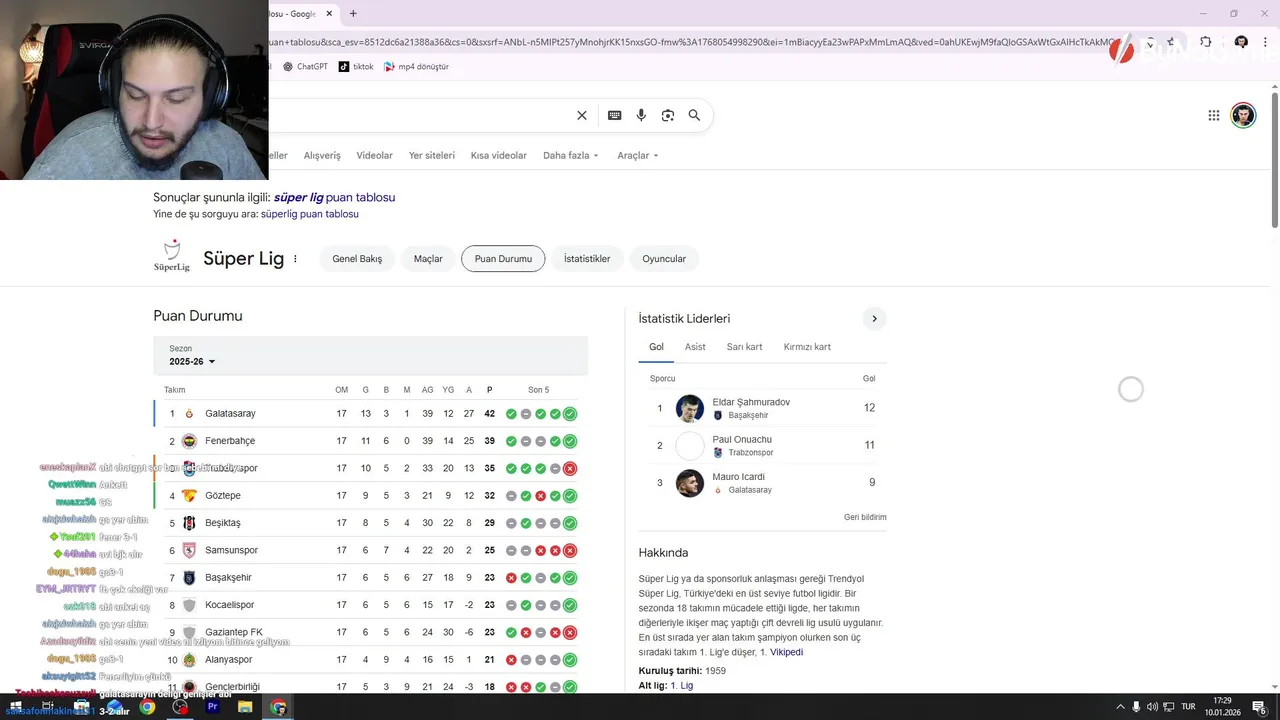Open File Explorer from the taskbar
Viewport: 1280px width, 720px height.
[245, 707]
